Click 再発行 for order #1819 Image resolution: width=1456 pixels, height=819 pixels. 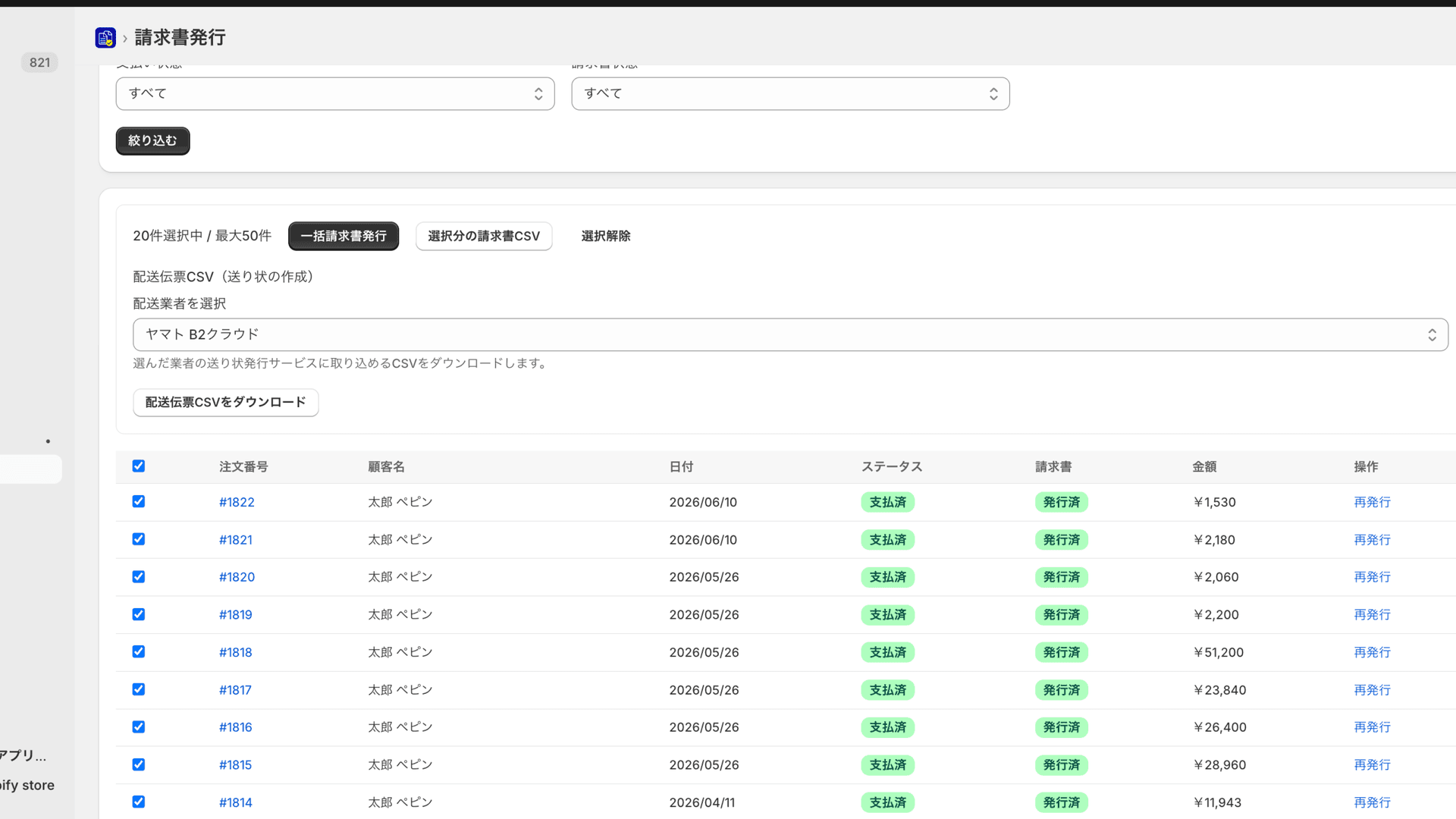pyautogui.click(x=1372, y=615)
